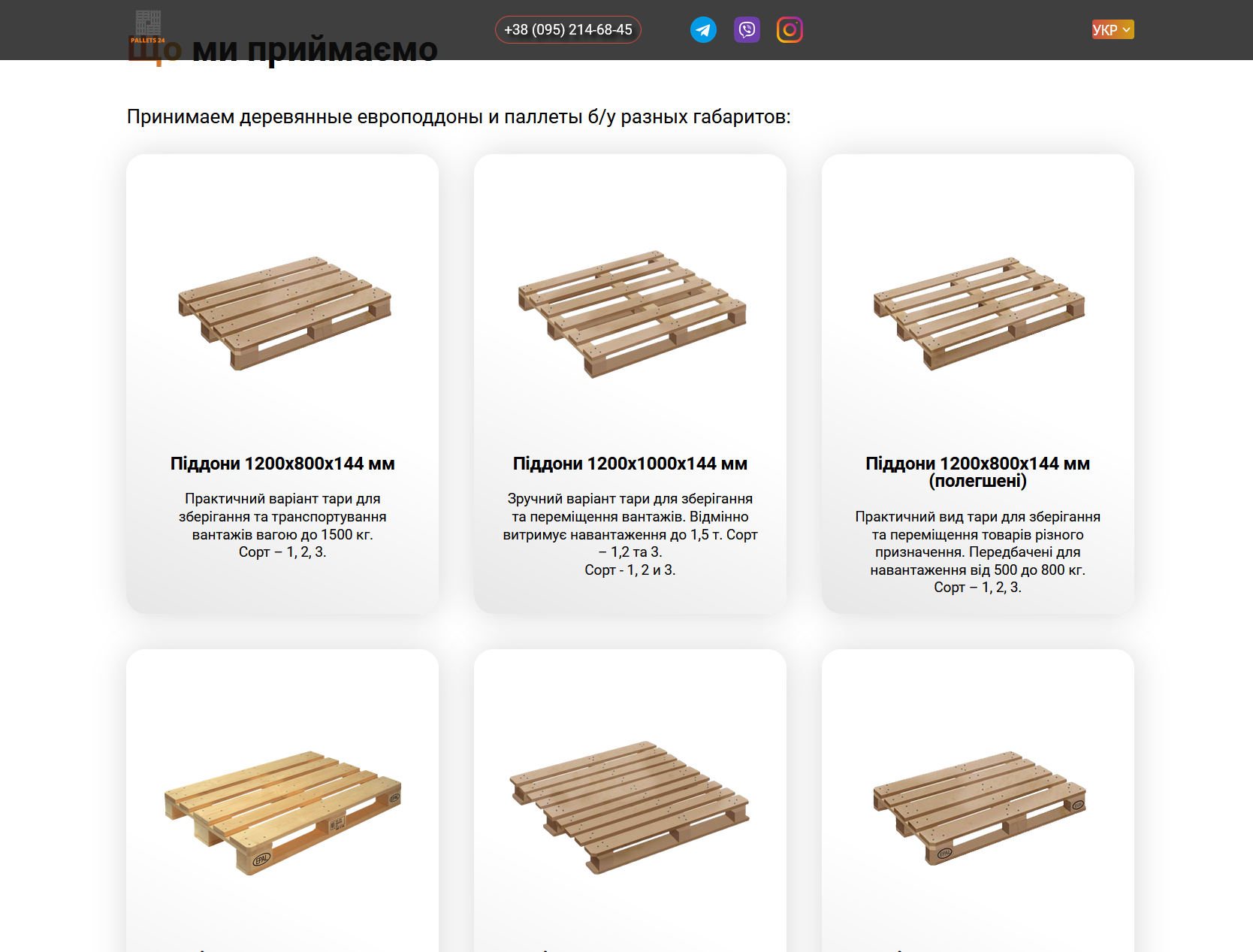Click the heading 'Піддони 1200x800x144 мм'
1253x952 pixels.
point(282,464)
